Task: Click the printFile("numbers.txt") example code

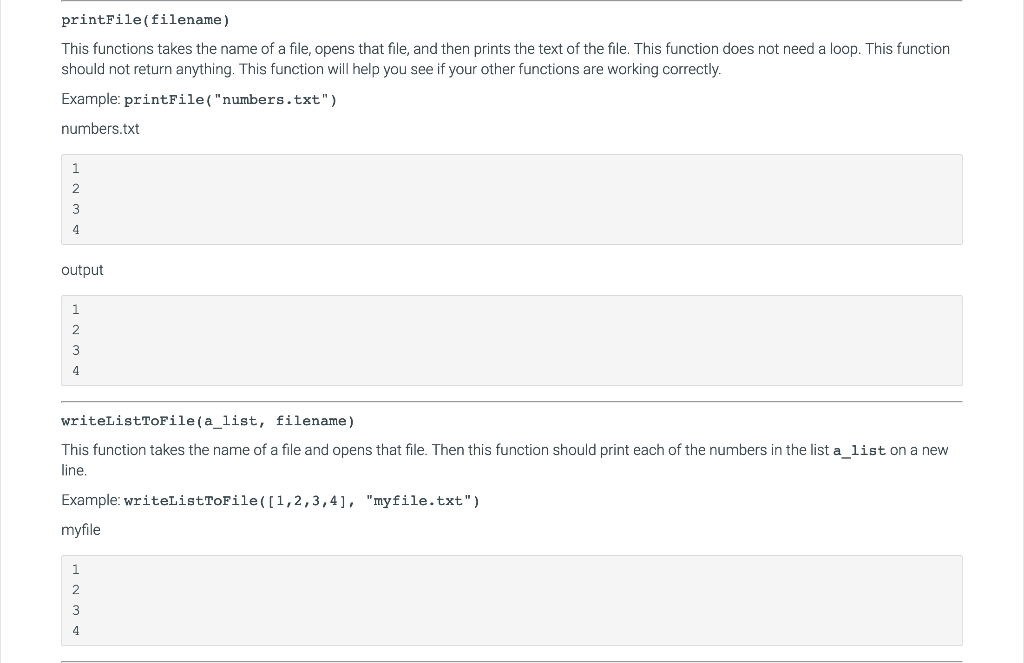Action: coord(231,100)
